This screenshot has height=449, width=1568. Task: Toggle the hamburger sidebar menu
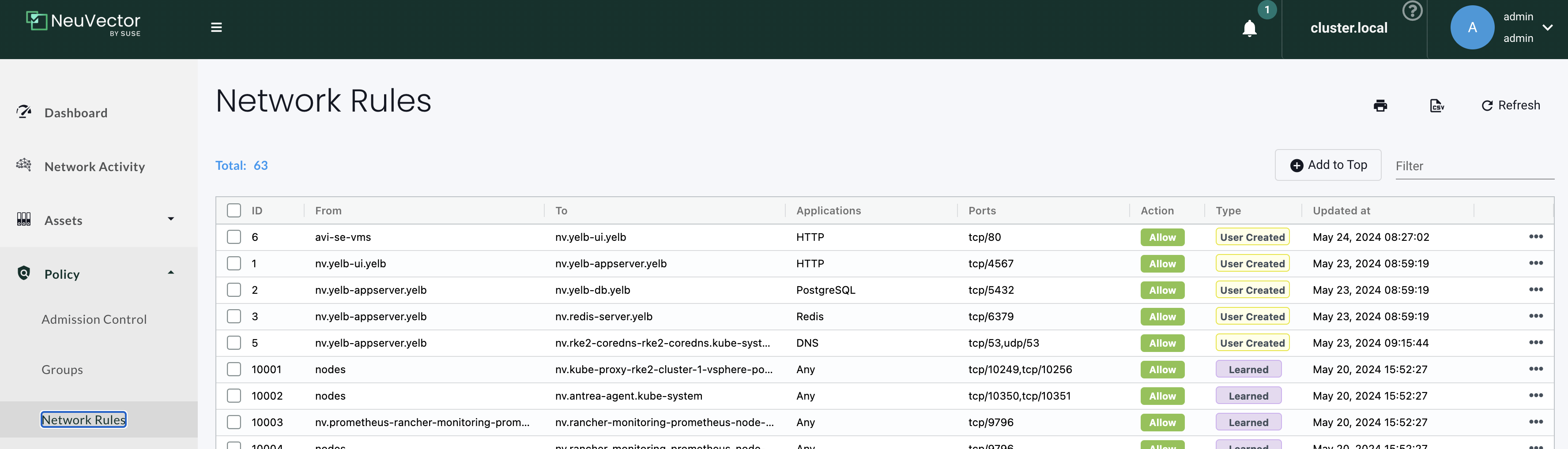[x=216, y=27]
